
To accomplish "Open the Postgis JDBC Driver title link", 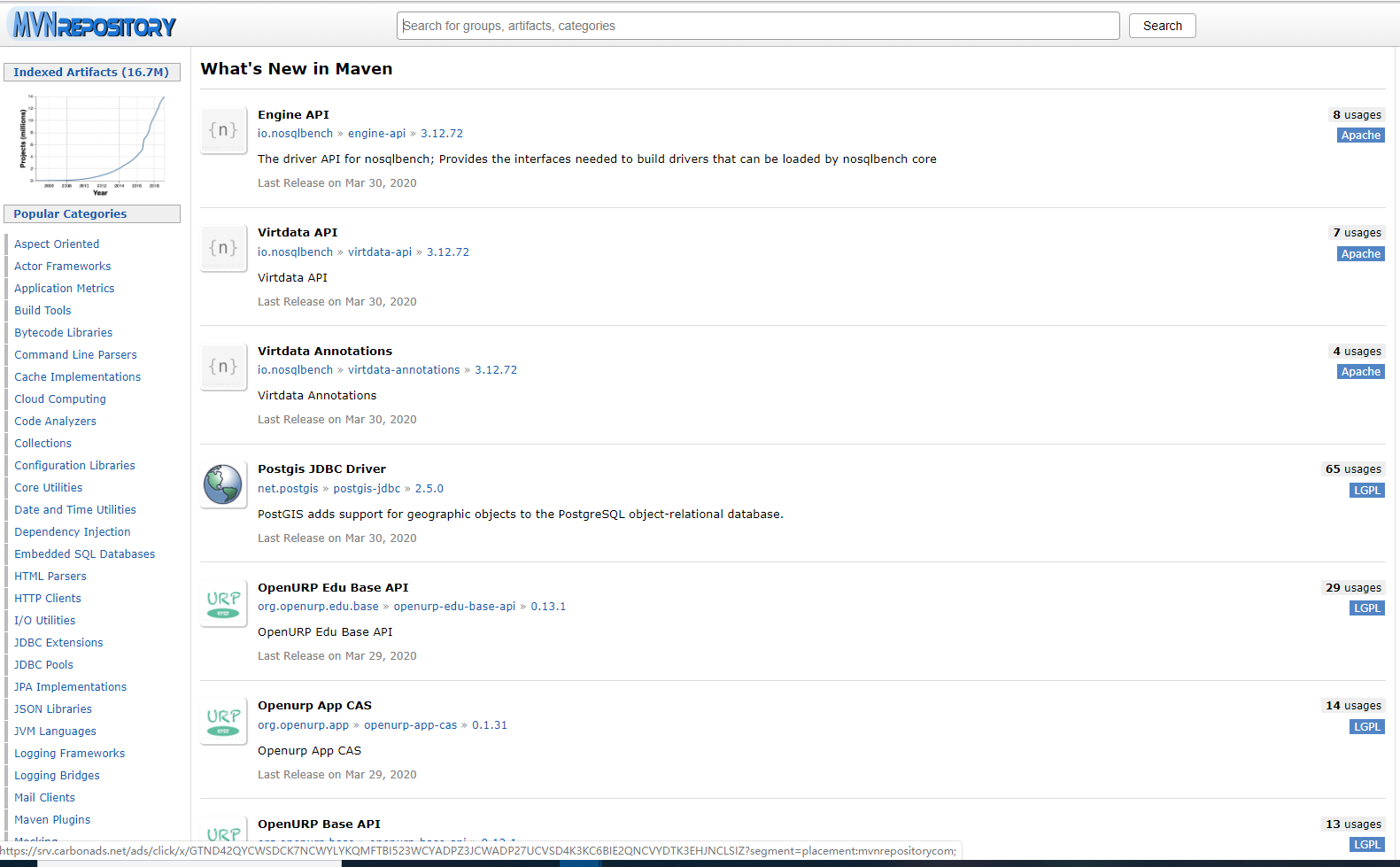I will [x=321, y=469].
